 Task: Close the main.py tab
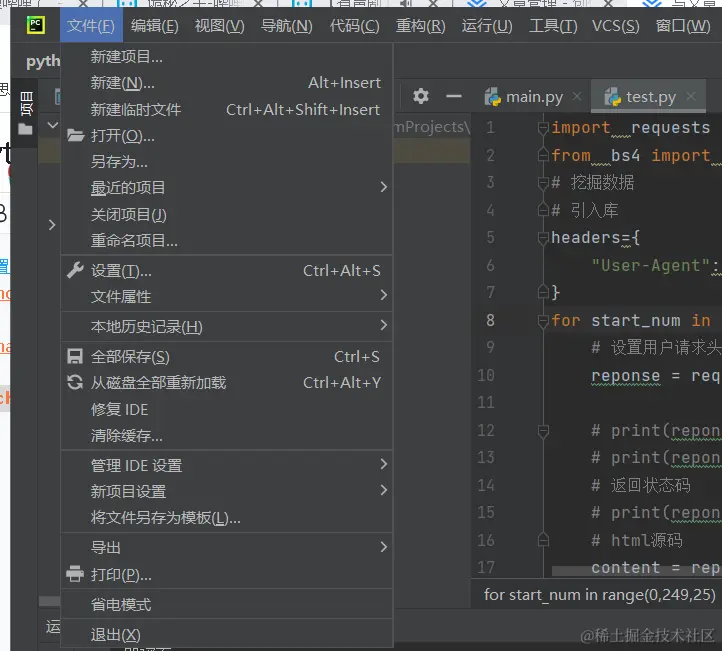pyautogui.click(x=576, y=96)
